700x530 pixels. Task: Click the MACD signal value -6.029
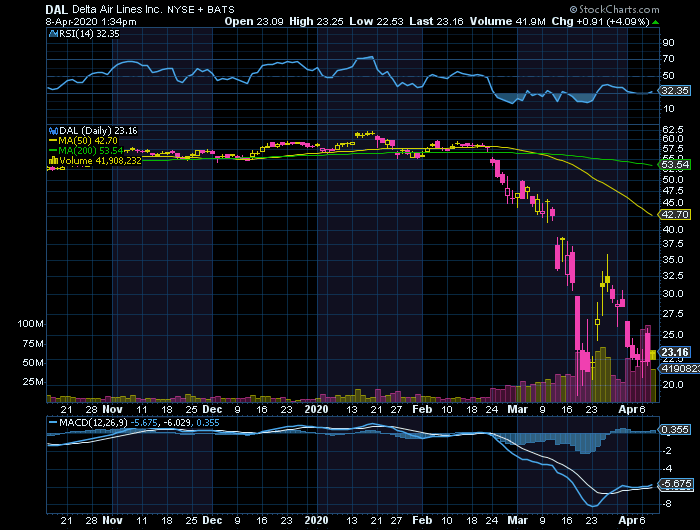(x=176, y=422)
